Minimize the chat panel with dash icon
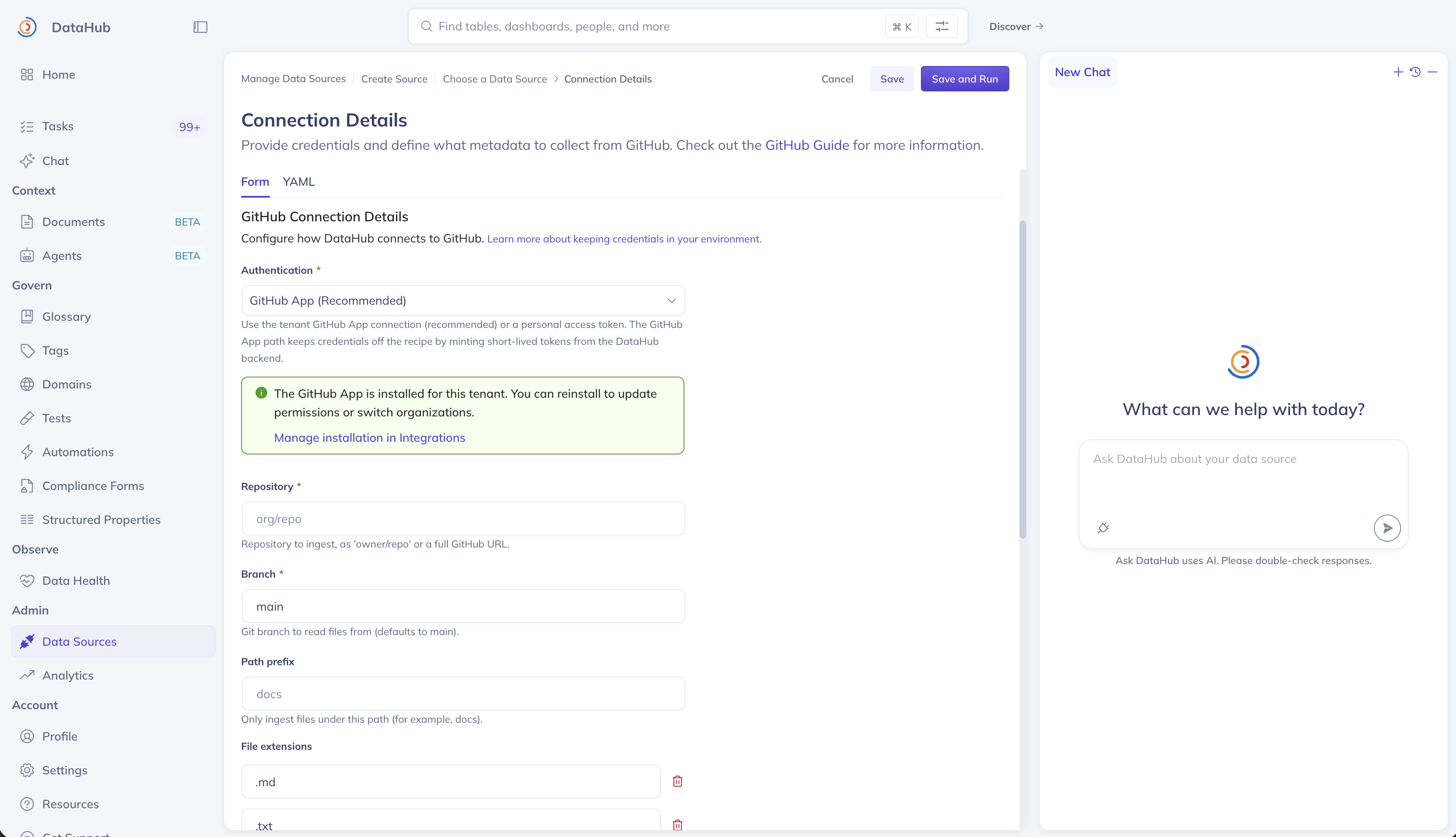 [x=1432, y=72]
